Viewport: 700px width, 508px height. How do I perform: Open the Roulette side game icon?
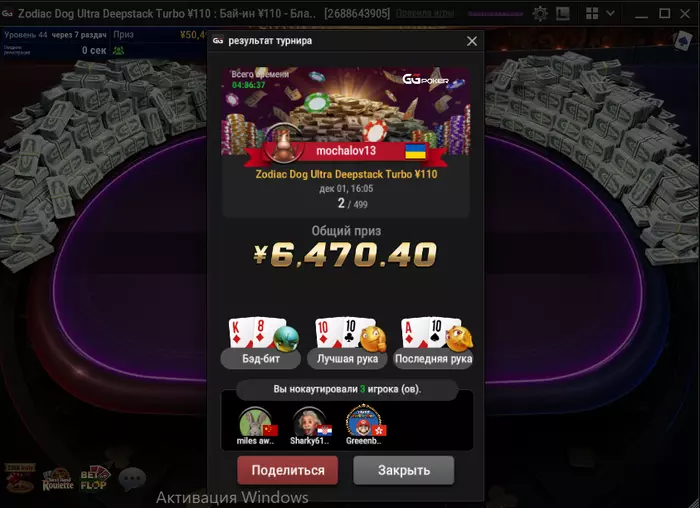coord(58,479)
